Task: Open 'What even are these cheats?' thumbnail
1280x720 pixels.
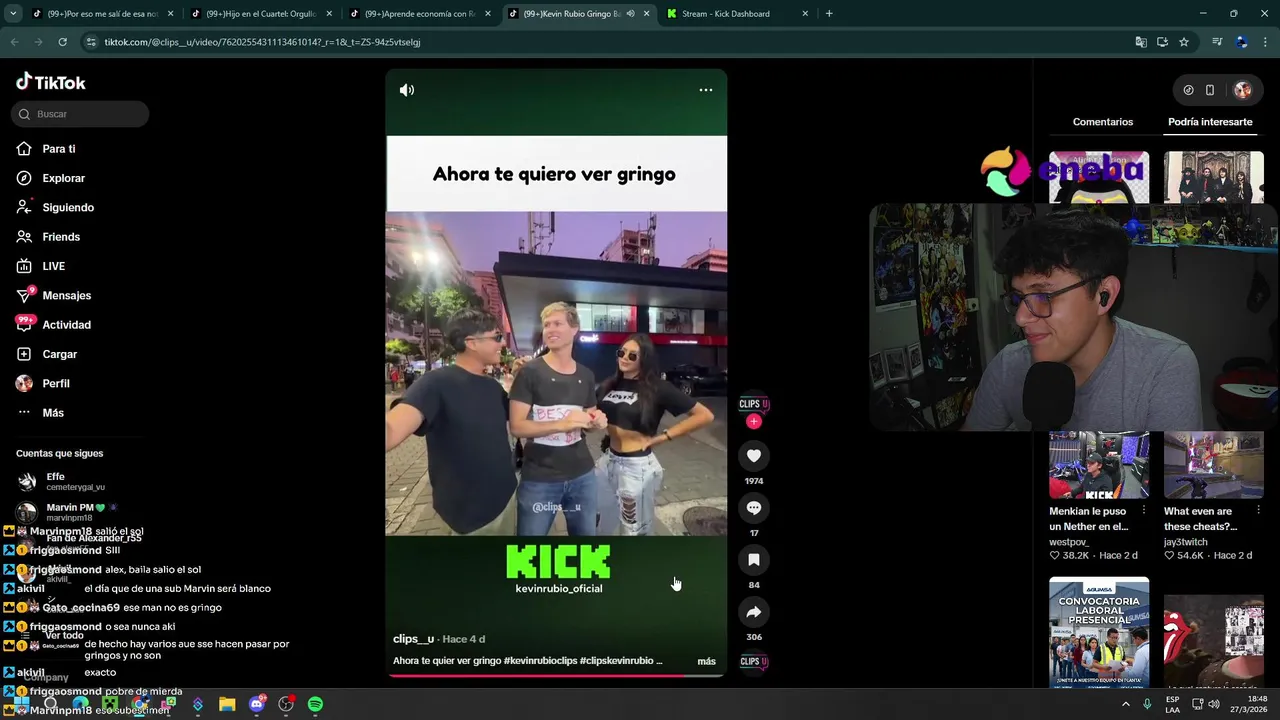Action: (x=1213, y=465)
